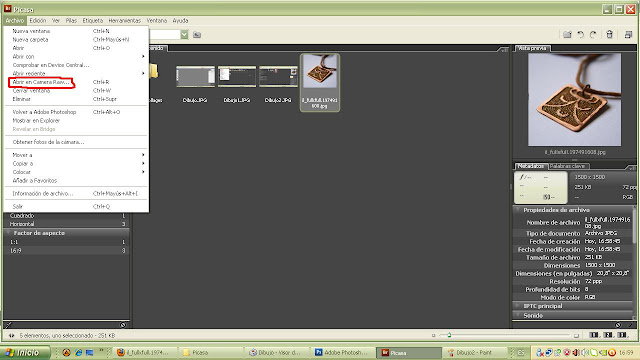The image size is (640, 360).
Task: Select workspace layout button 1
Action: click(x=594, y=335)
